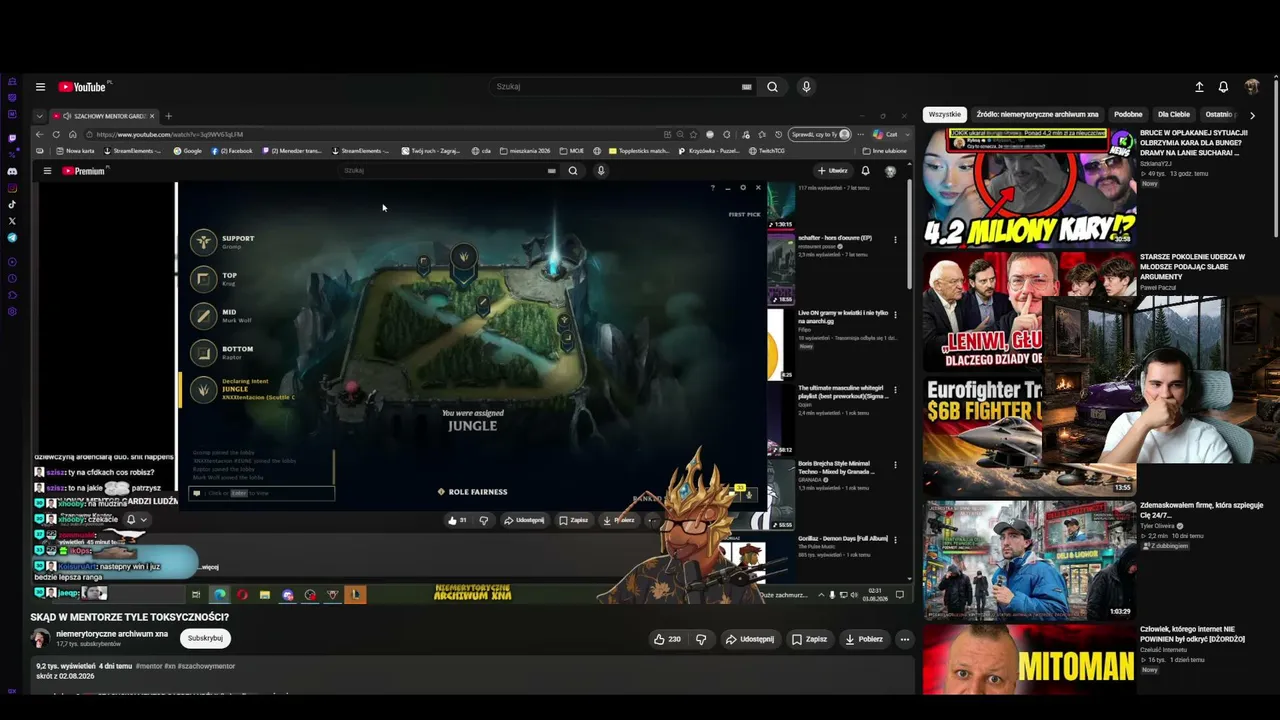Click the #szachowymentor hashtag in description
This screenshot has height=720, width=1280.
coord(207,666)
